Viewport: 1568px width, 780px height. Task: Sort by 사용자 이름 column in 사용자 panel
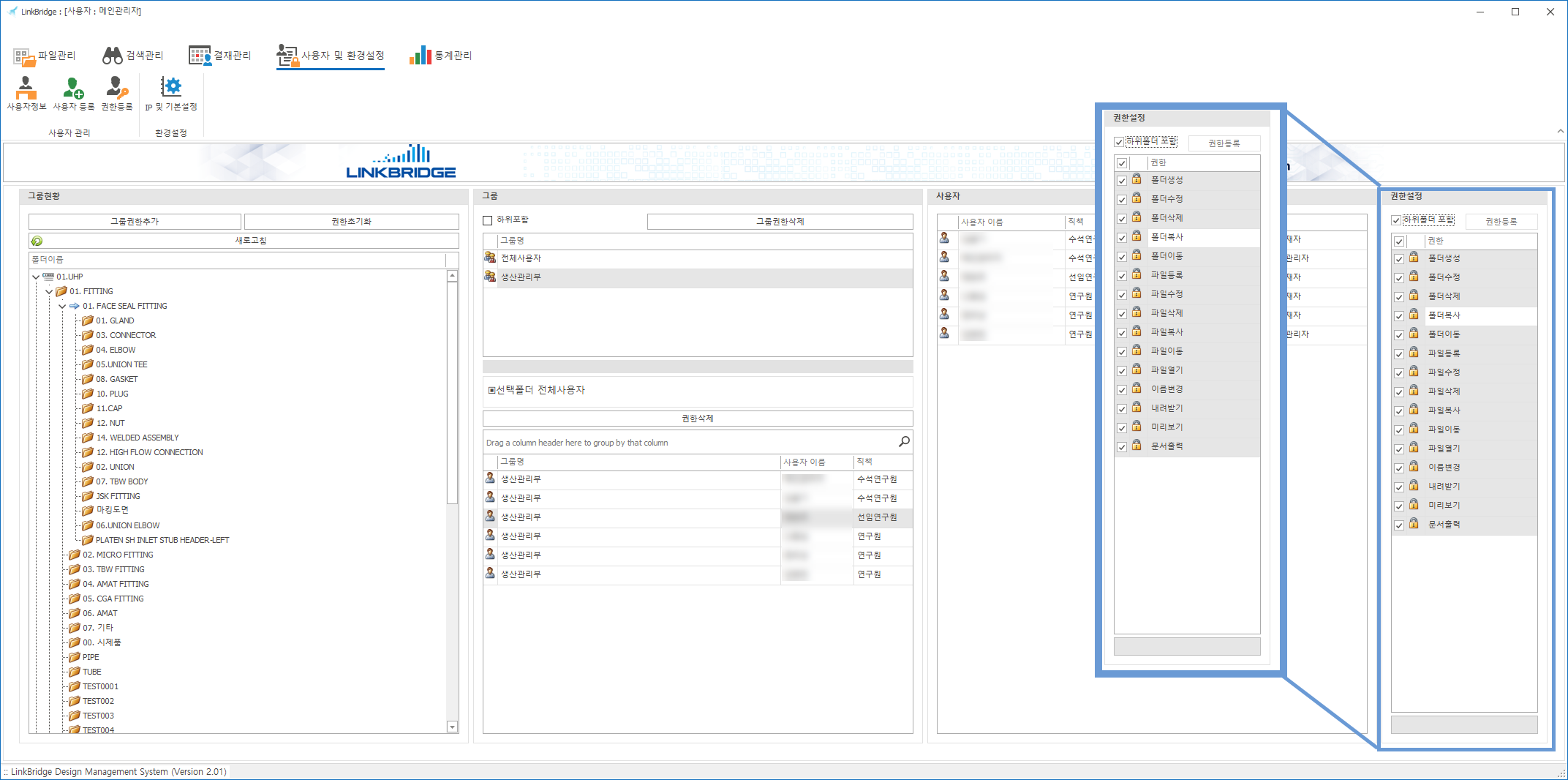pos(1011,222)
